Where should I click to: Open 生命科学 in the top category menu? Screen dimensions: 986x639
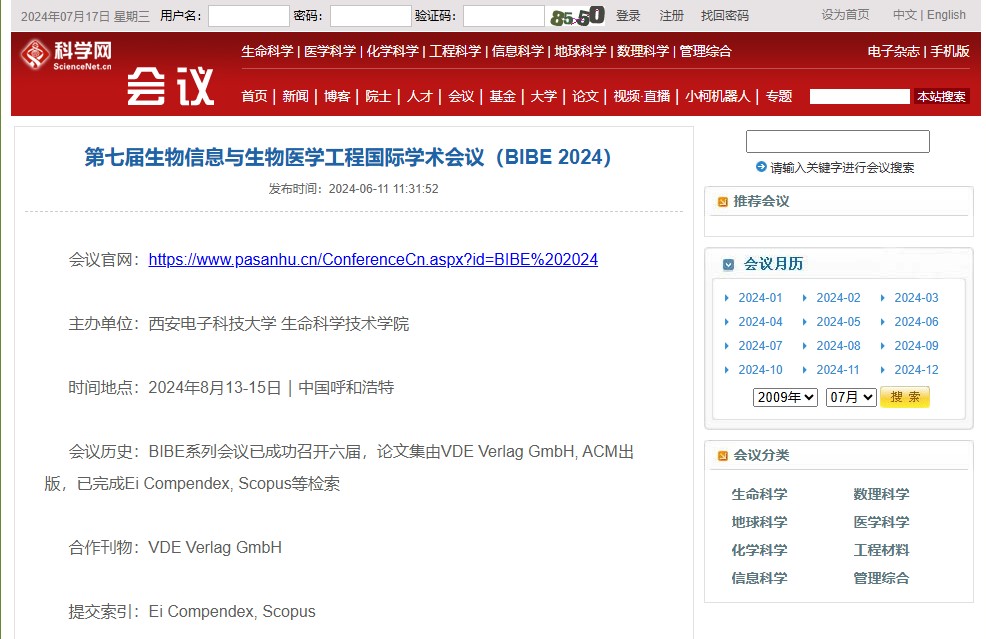coord(267,51)
